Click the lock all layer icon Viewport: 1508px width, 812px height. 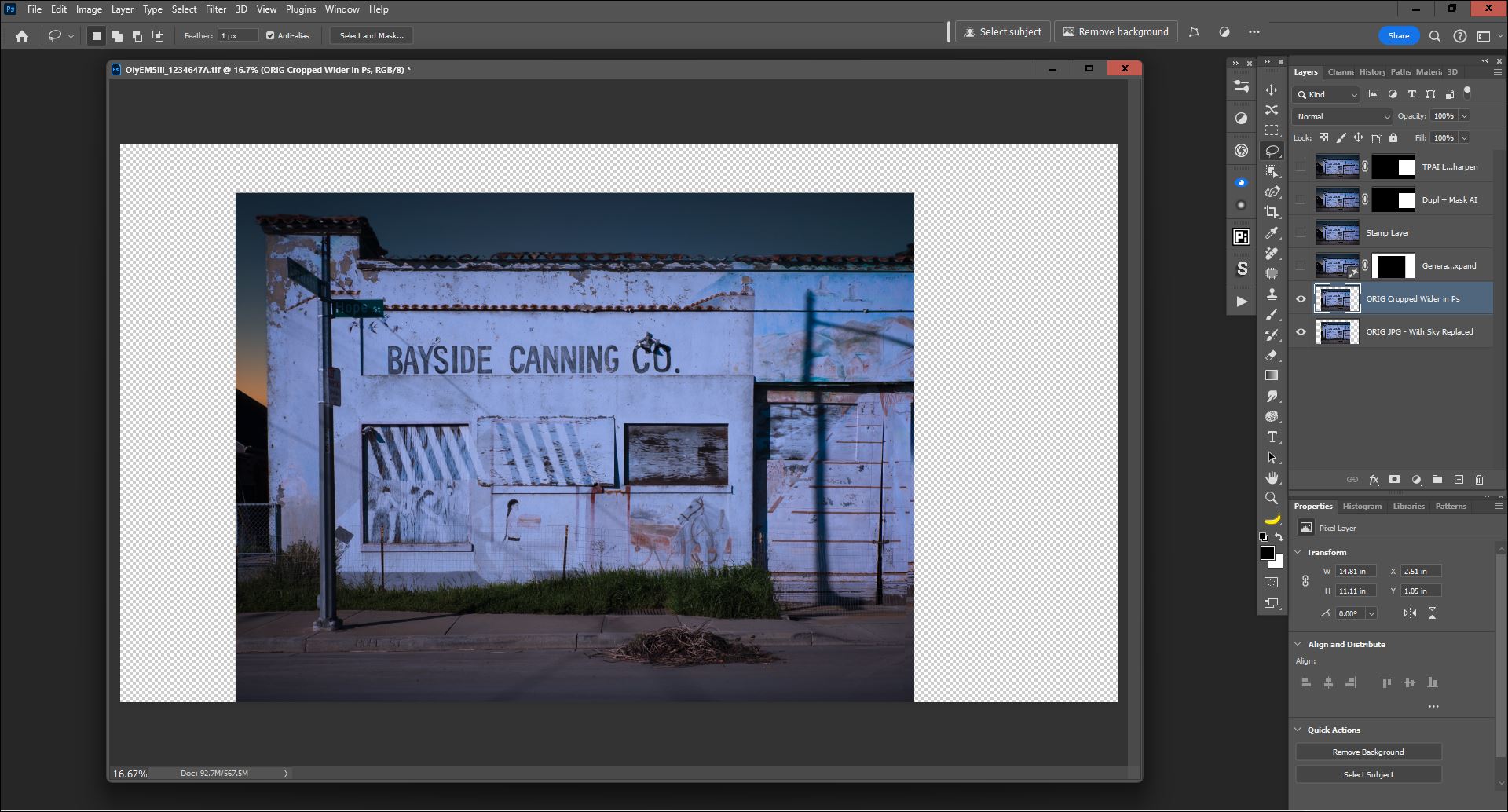coord(1393,138)
